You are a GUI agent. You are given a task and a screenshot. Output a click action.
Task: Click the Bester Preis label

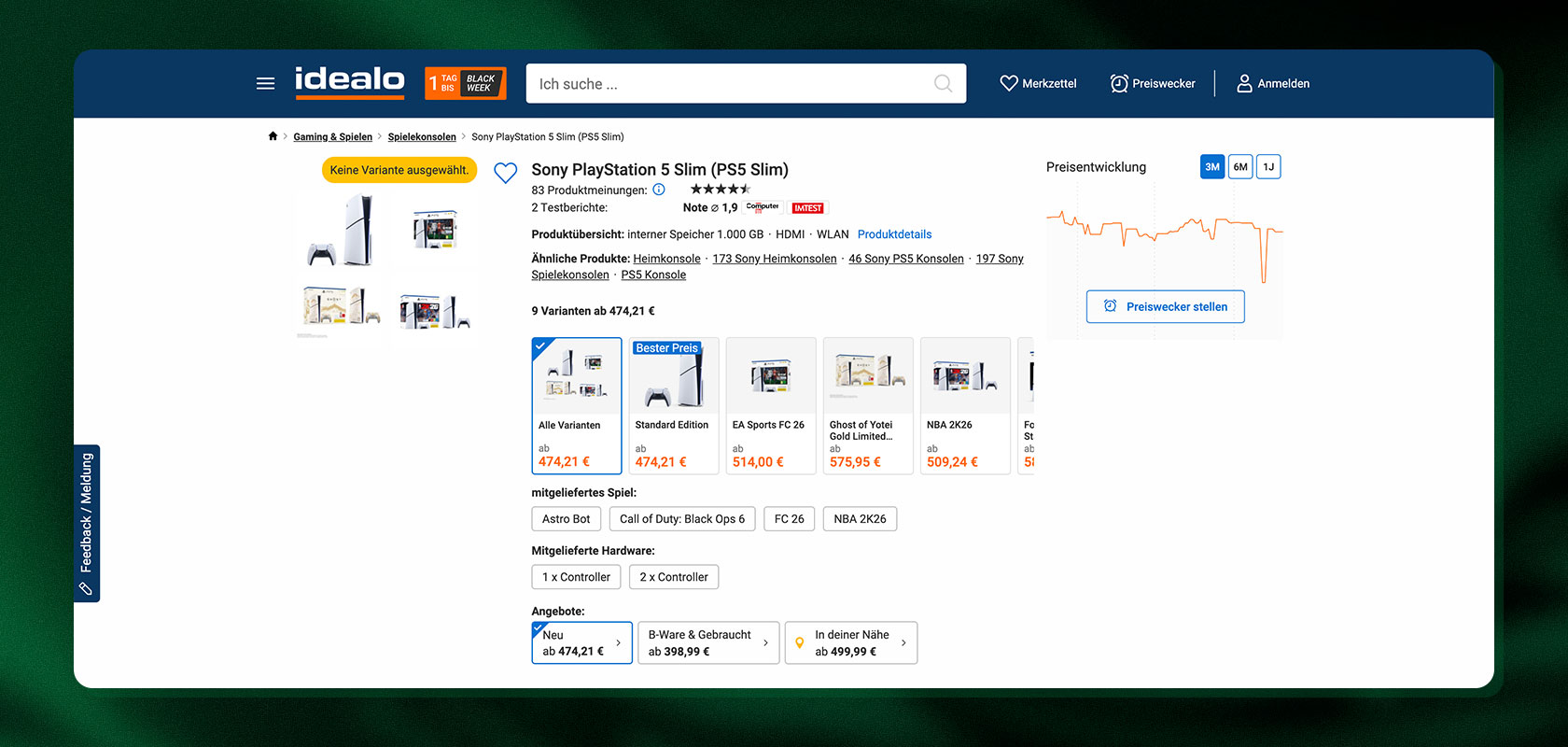click(666, 348)
